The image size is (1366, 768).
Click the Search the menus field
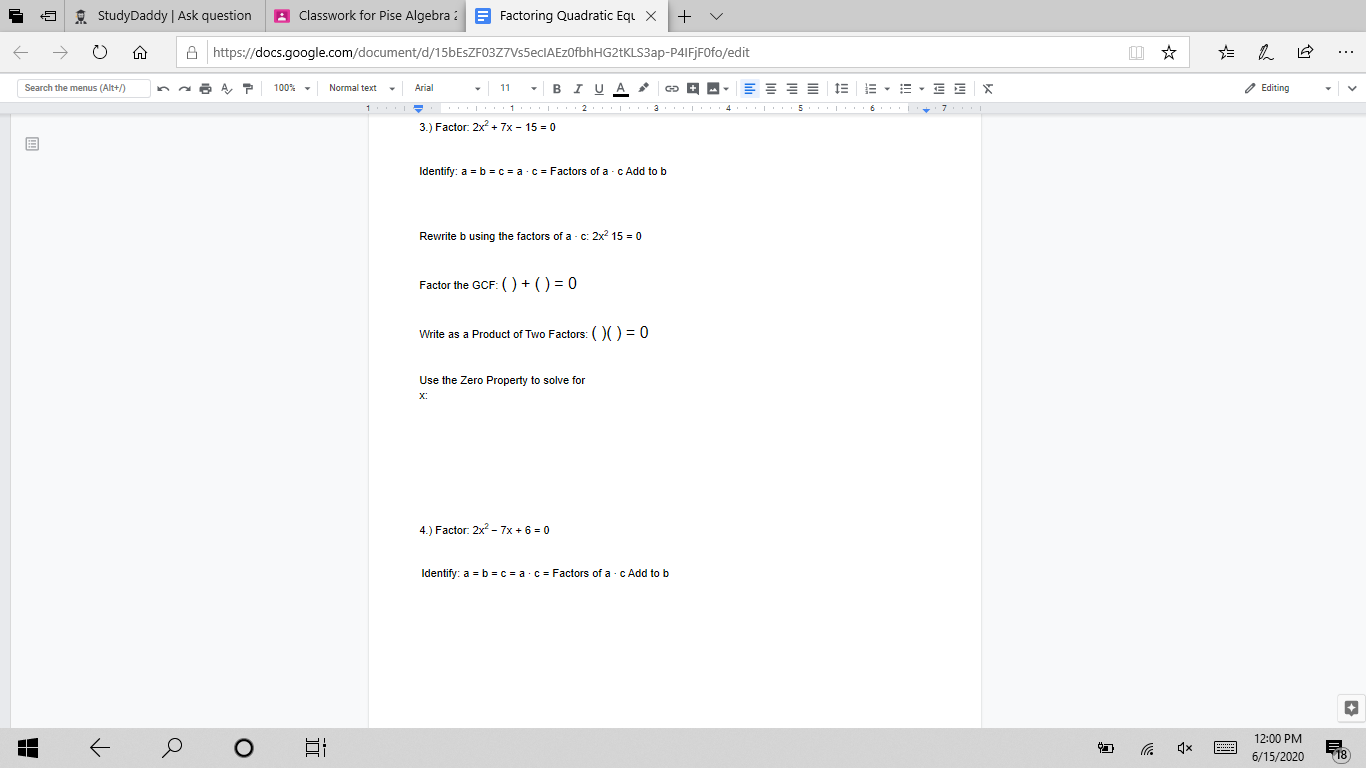[x=84, y=88]
